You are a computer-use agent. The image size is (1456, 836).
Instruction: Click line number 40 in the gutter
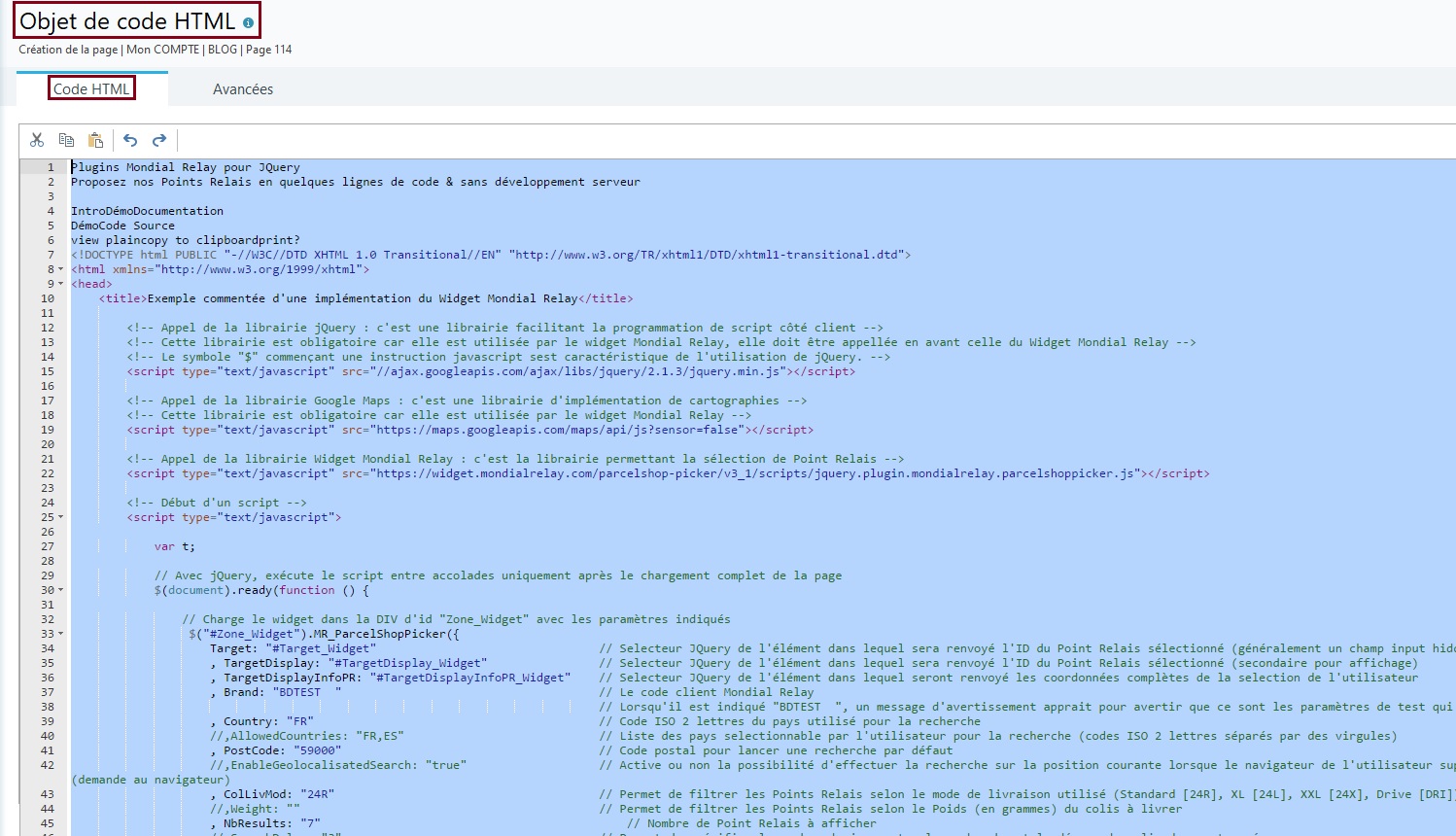(x=48, y=736)
